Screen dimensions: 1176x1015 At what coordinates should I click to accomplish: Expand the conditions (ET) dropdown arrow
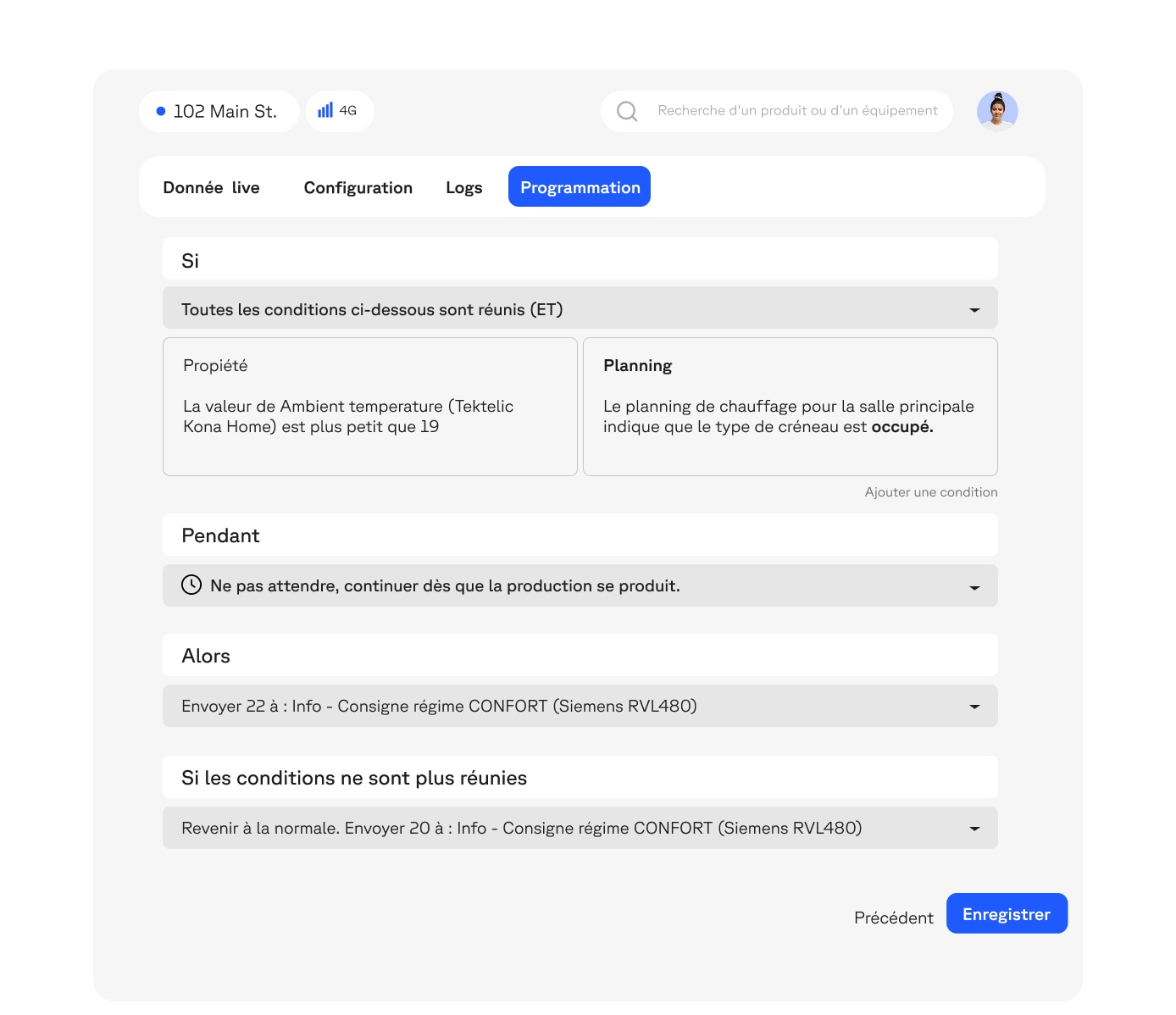pyautogui.click(x=974, y=310)
